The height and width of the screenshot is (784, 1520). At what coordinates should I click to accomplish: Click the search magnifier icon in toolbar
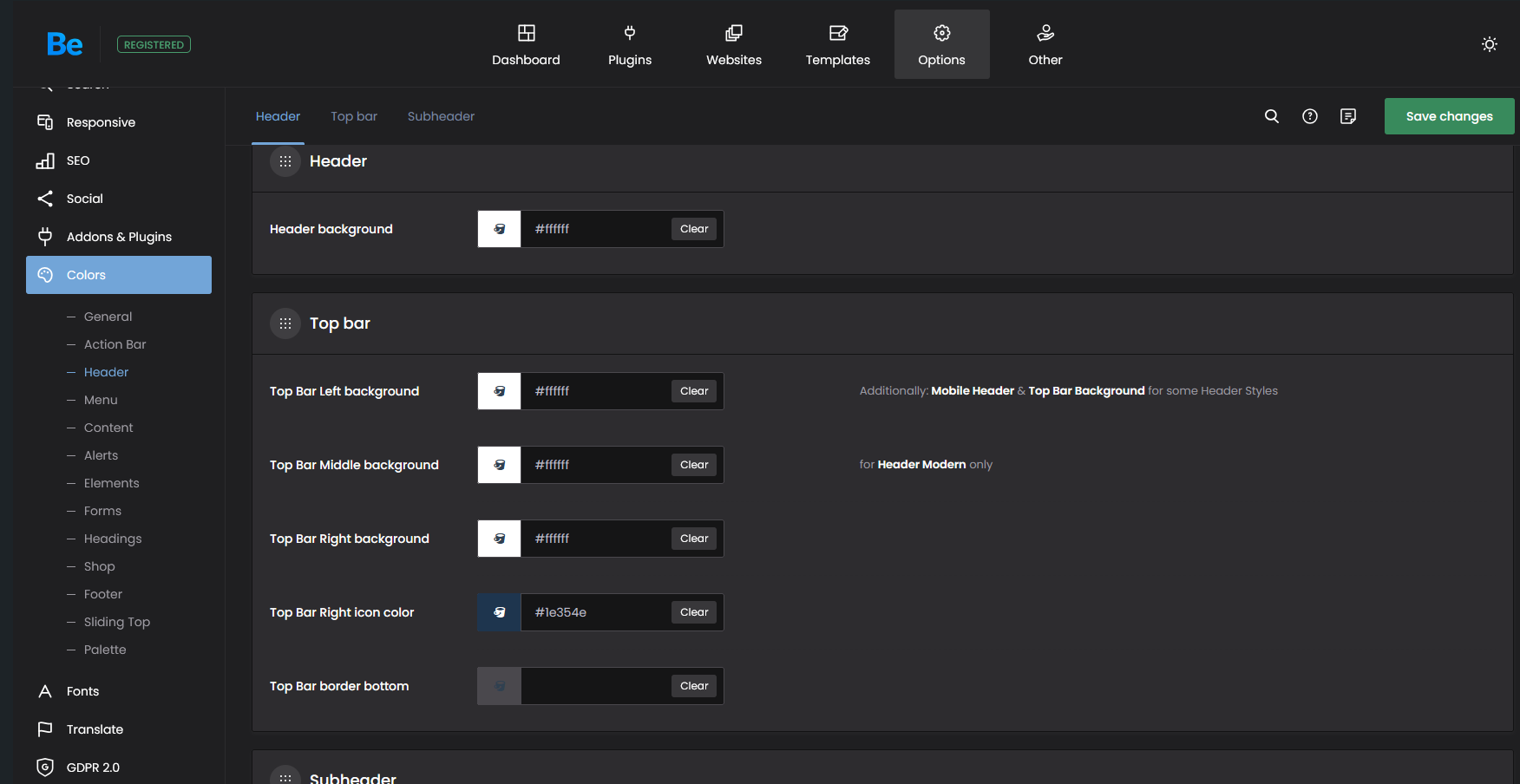(x=1272, y=116)
